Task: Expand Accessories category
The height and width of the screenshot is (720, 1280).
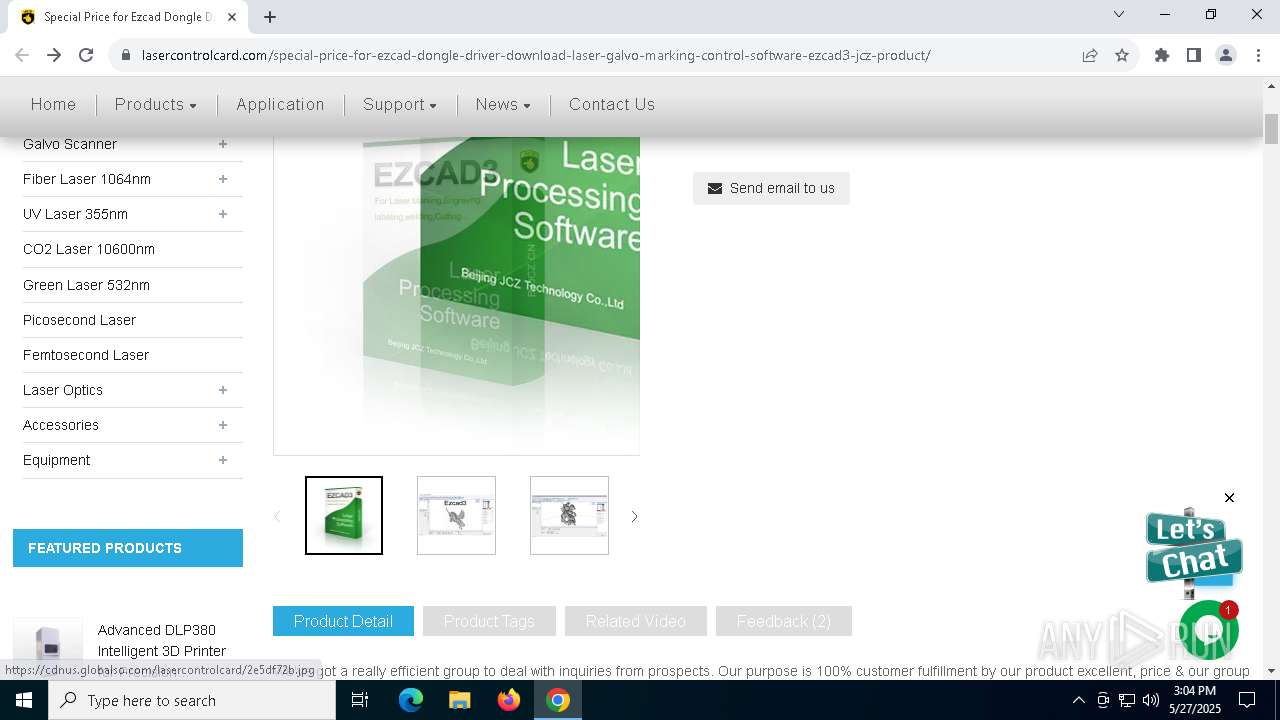Action: (223, 425)
